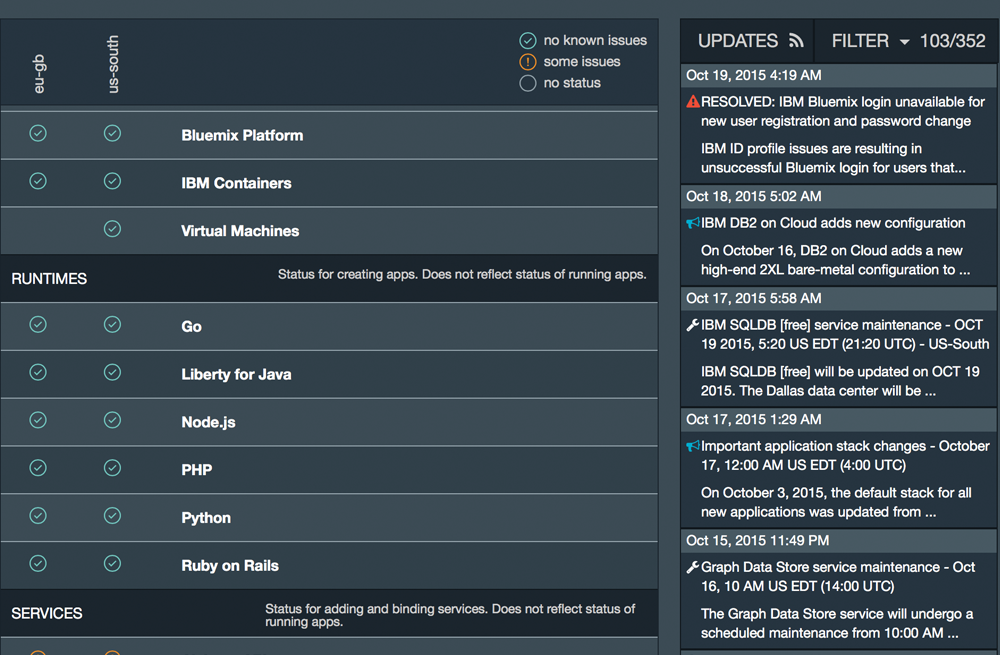Click eu-gb status icon for Node.js
Viewport: 1000px width, 655px height.
point(38,420)
